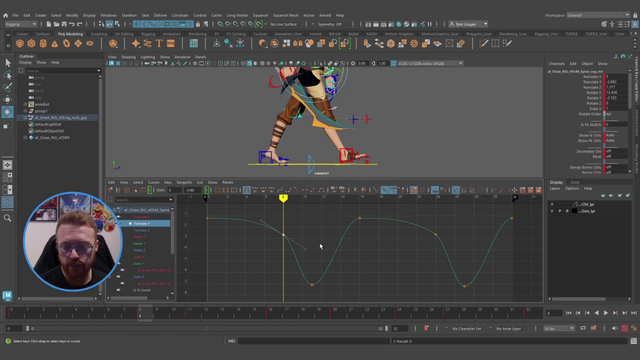Create a polygon cube from shelf
The width and height of the screenshot is (640, 360).
[31, 43]
